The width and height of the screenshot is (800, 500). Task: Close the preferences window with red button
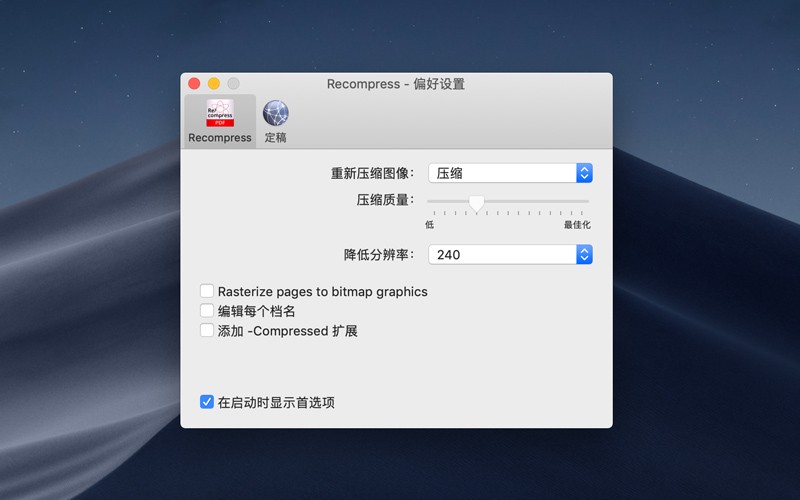194,84
